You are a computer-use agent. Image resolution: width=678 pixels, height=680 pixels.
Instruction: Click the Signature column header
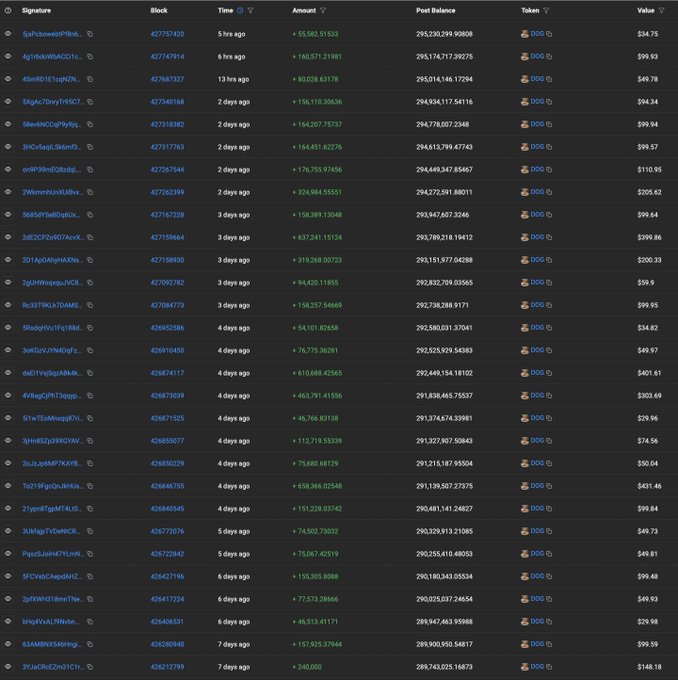click(x=36, y=10)
